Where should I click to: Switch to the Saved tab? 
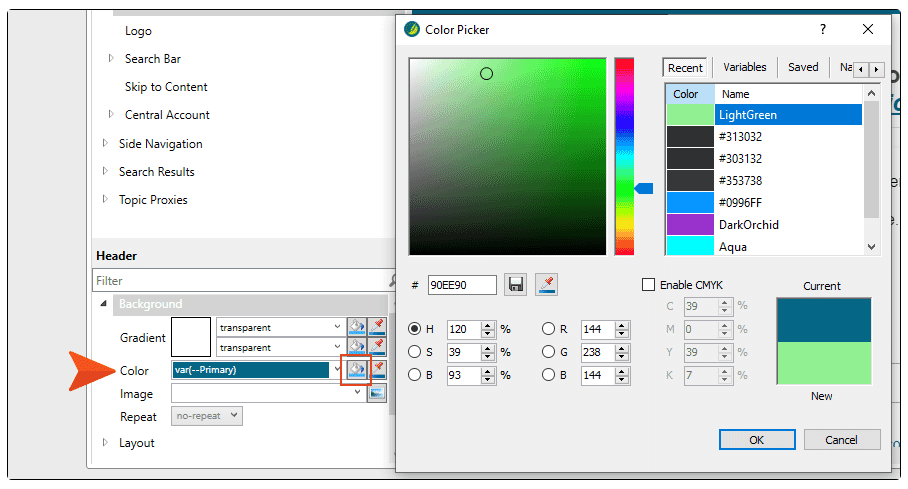803,67
